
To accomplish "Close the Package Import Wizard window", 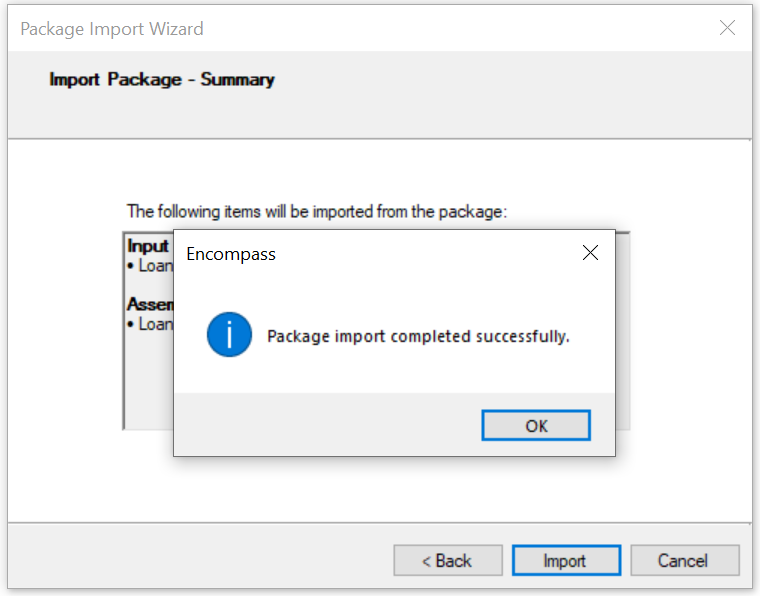I will coord(727,28).
